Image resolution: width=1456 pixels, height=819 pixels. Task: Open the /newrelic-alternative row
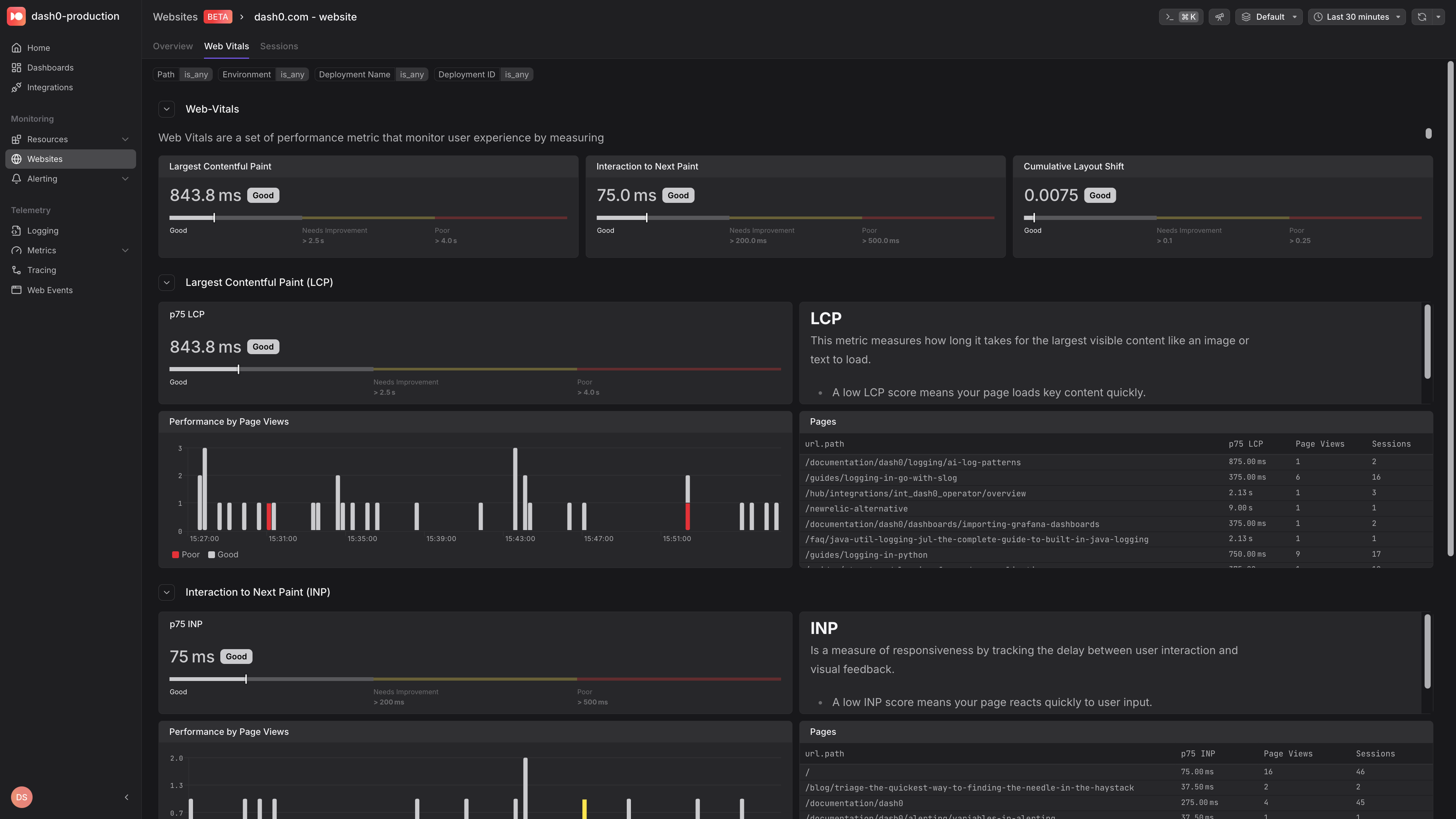pyautogui.click(x=1116, y=509)
